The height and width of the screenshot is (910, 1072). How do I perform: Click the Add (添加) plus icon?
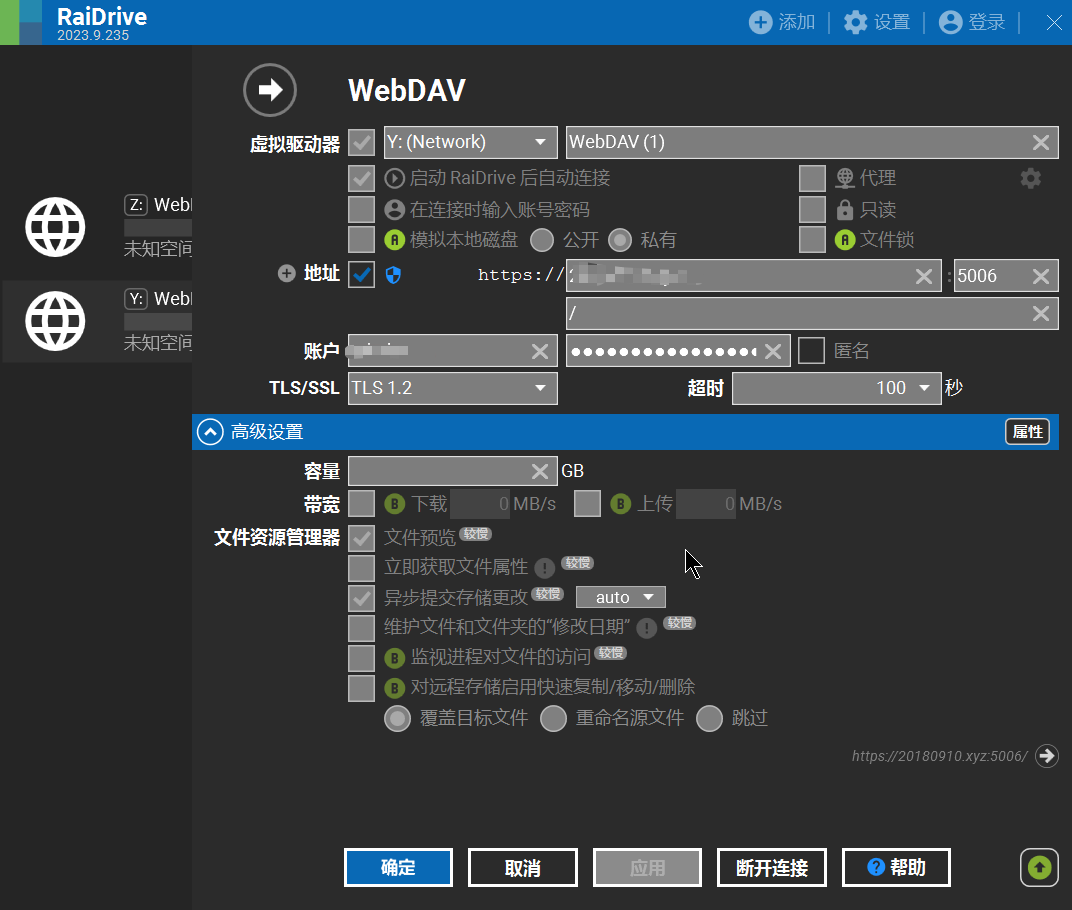760,22
